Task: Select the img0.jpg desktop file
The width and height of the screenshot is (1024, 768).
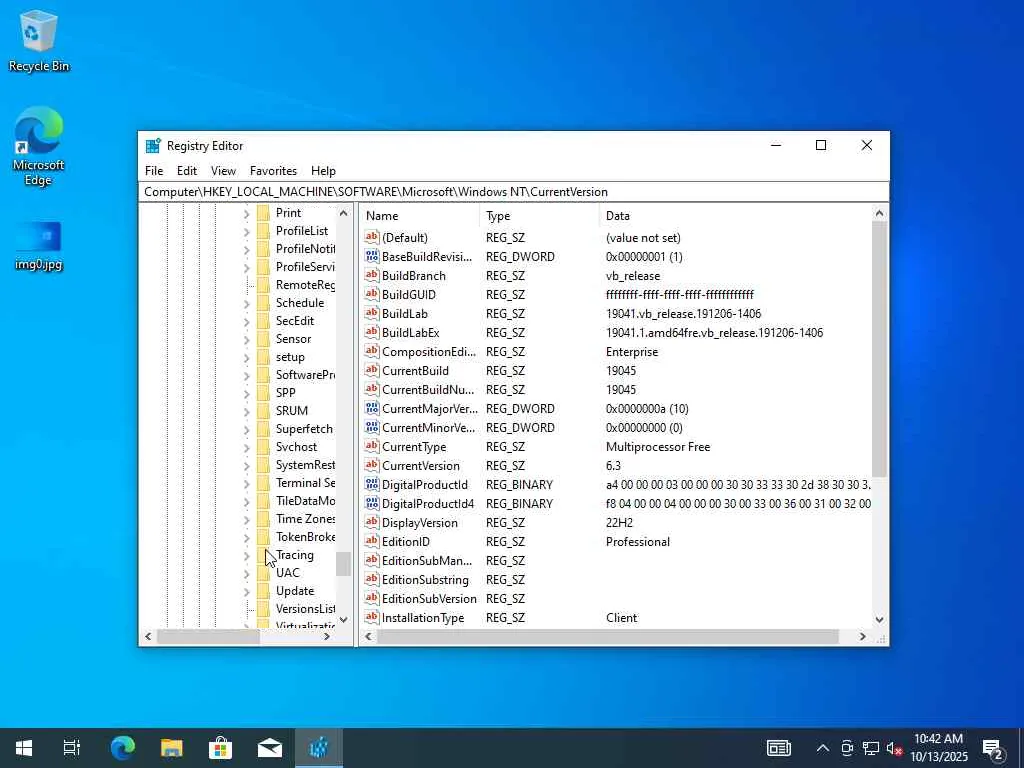Action: 39,246
